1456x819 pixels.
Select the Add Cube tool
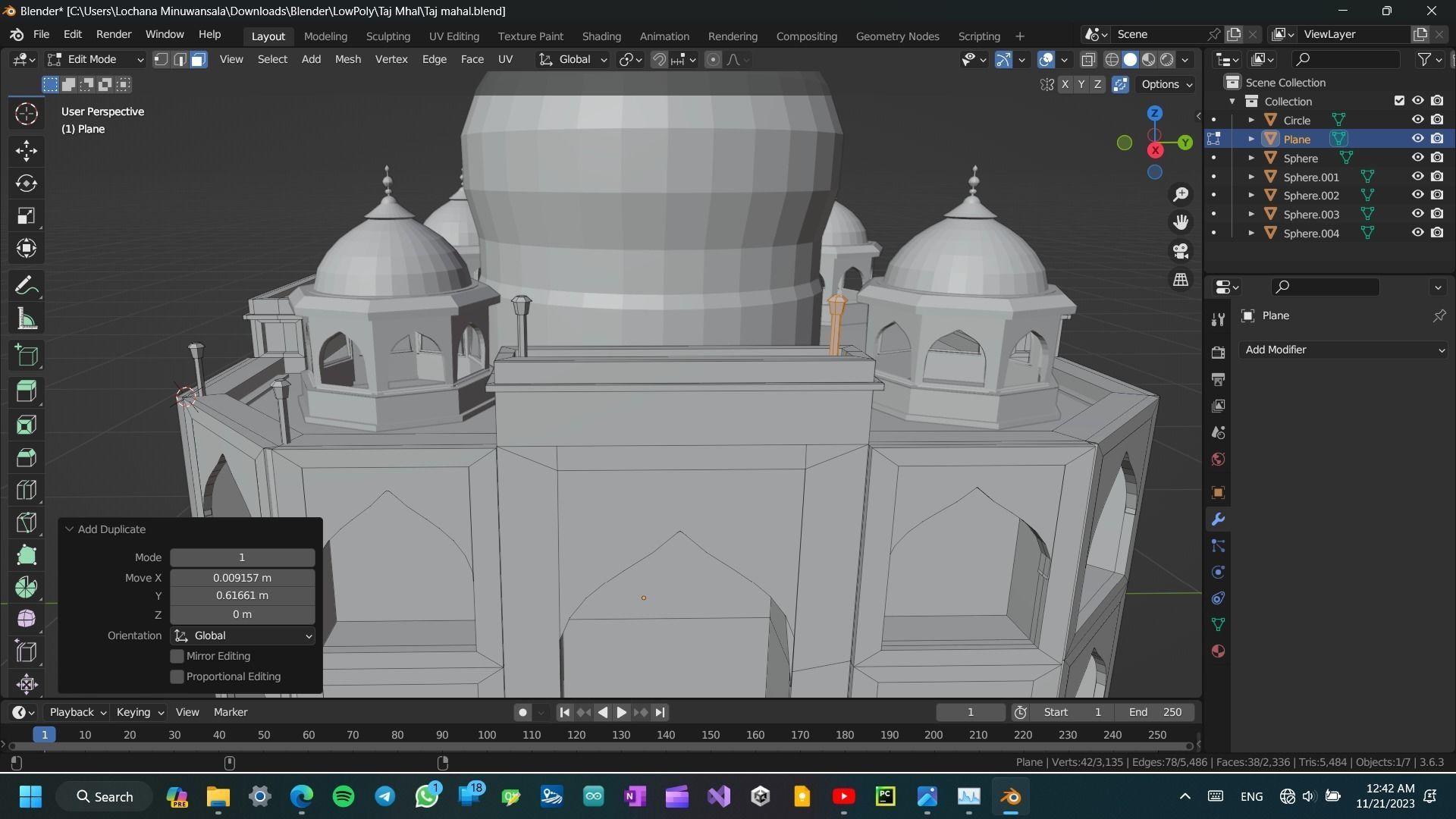tap(27, 356)
